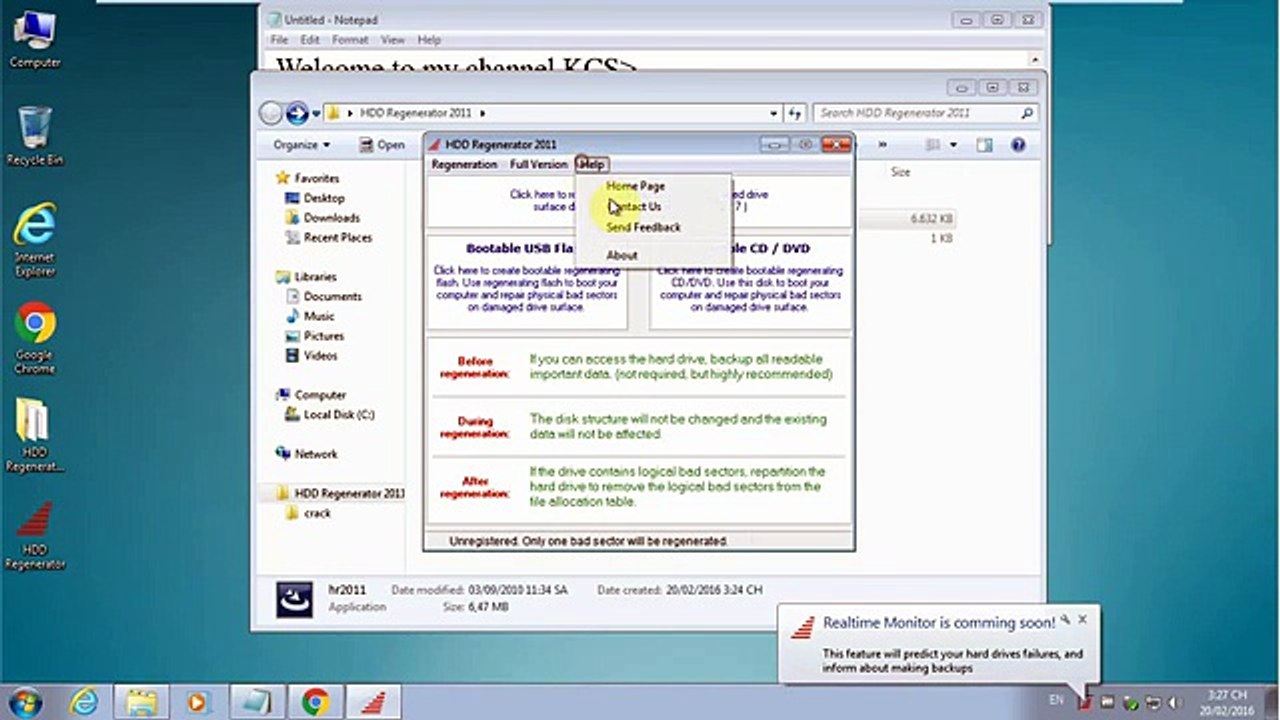The width and height of the screenshot is (1280, 720).
Task: Select Favorites in the navigation pane
Action: (x=316, y=178)
